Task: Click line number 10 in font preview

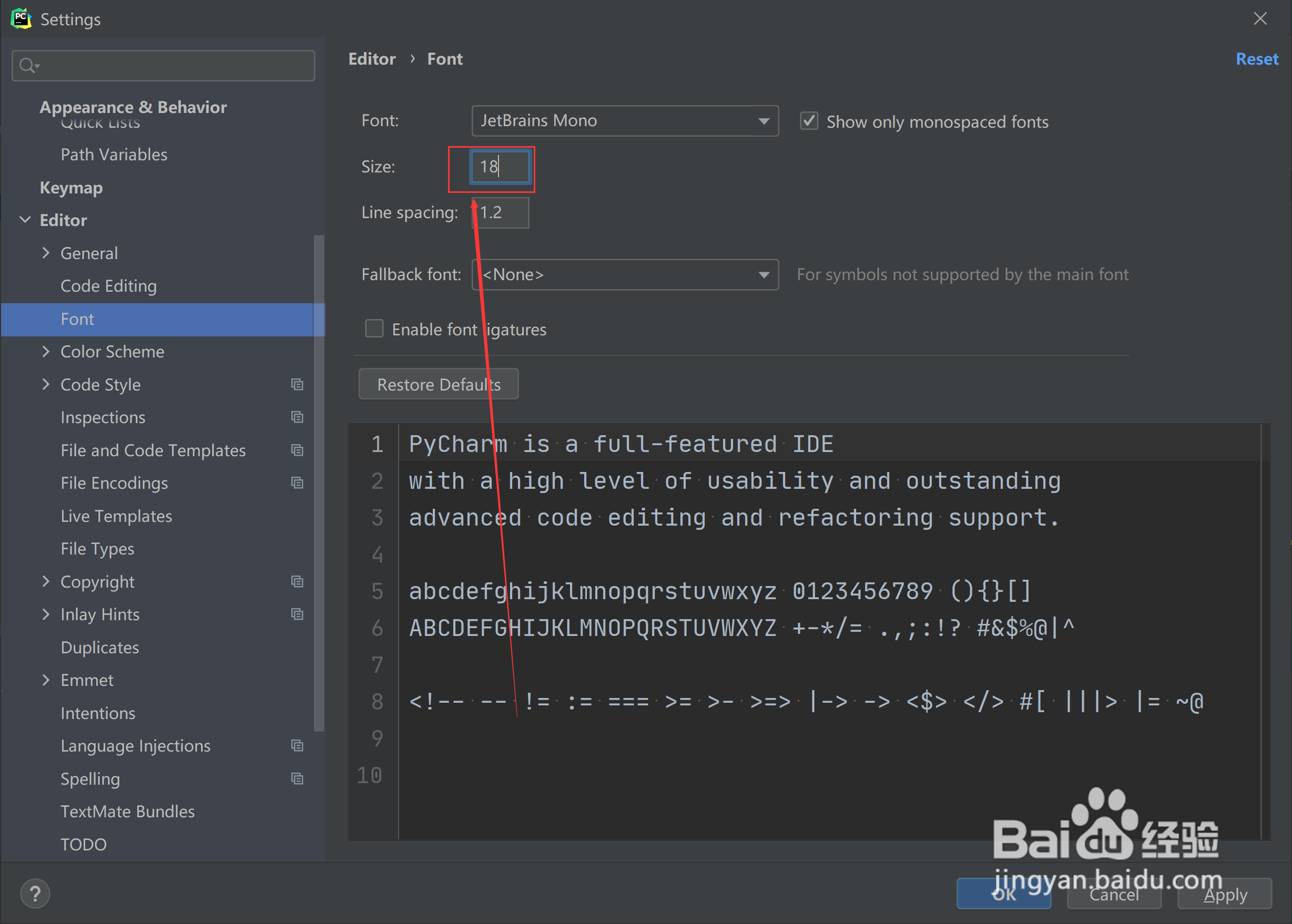Action: coord(369,775)
